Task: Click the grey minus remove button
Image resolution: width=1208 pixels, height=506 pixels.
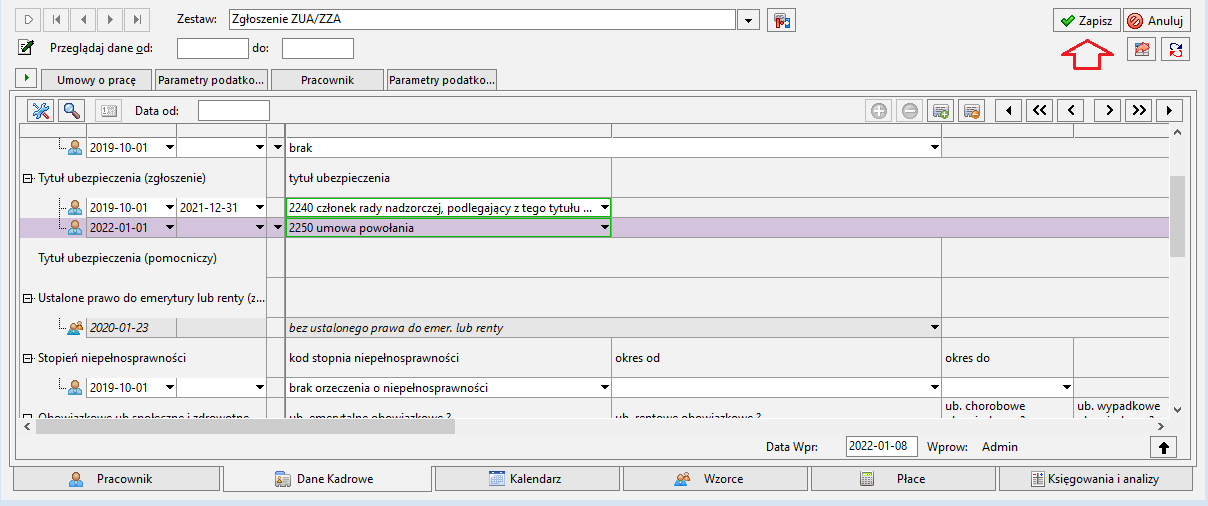Action: pyautogui.click(x=909, y=111)
